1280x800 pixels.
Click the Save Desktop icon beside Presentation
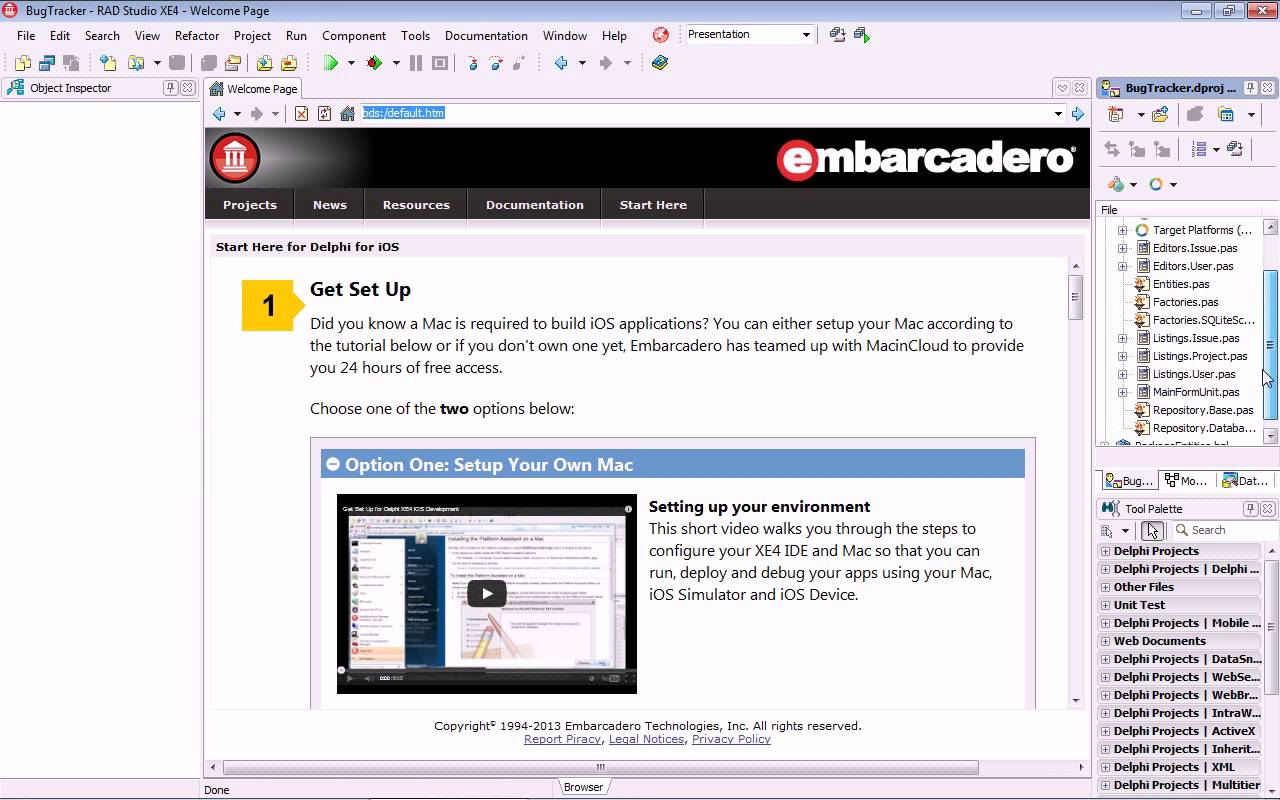837,35
